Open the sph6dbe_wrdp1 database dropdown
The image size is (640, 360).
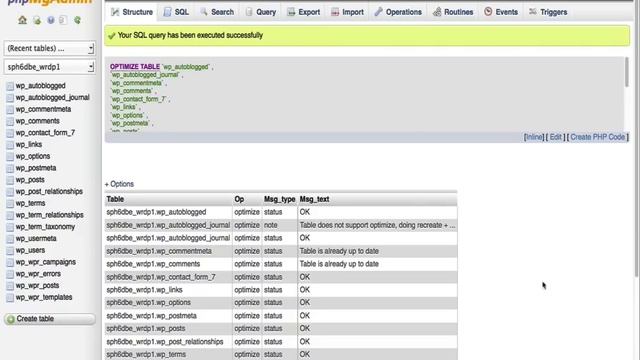click(49, 67)
